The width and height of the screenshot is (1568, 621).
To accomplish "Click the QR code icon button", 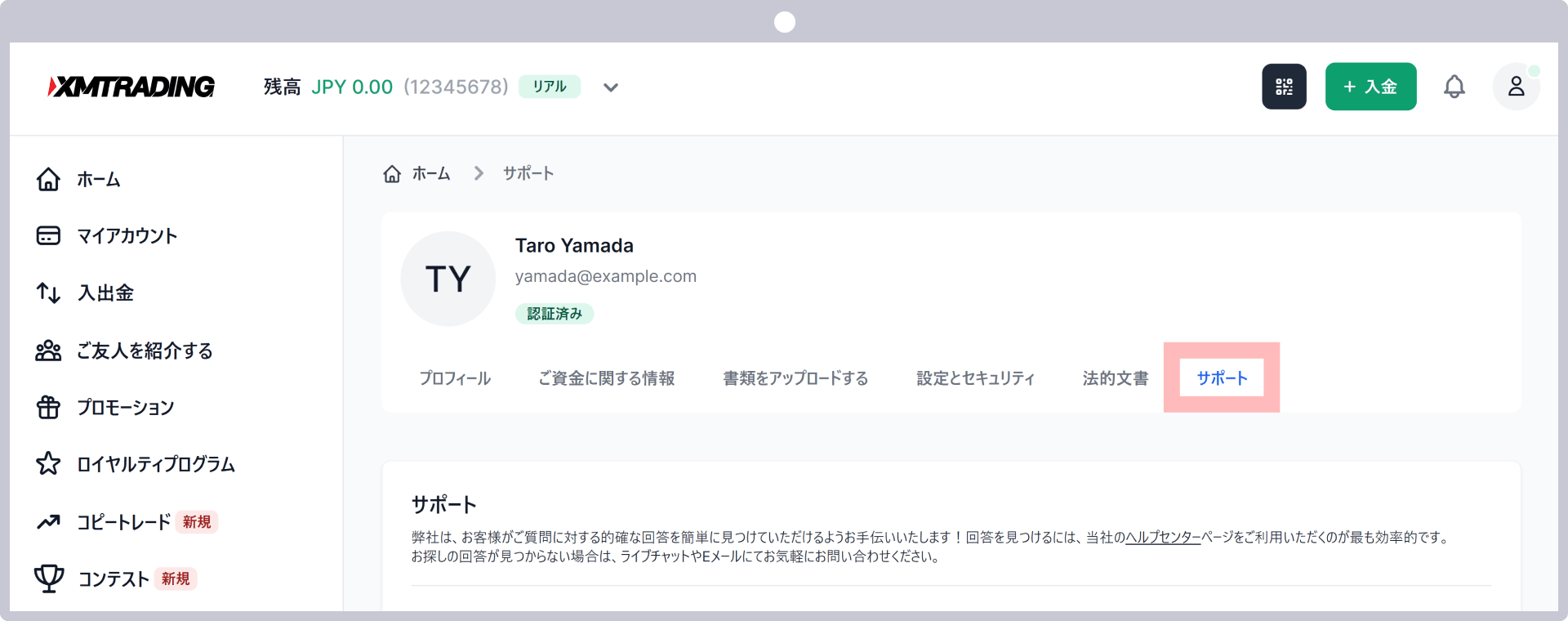I will pos(1284,87).
